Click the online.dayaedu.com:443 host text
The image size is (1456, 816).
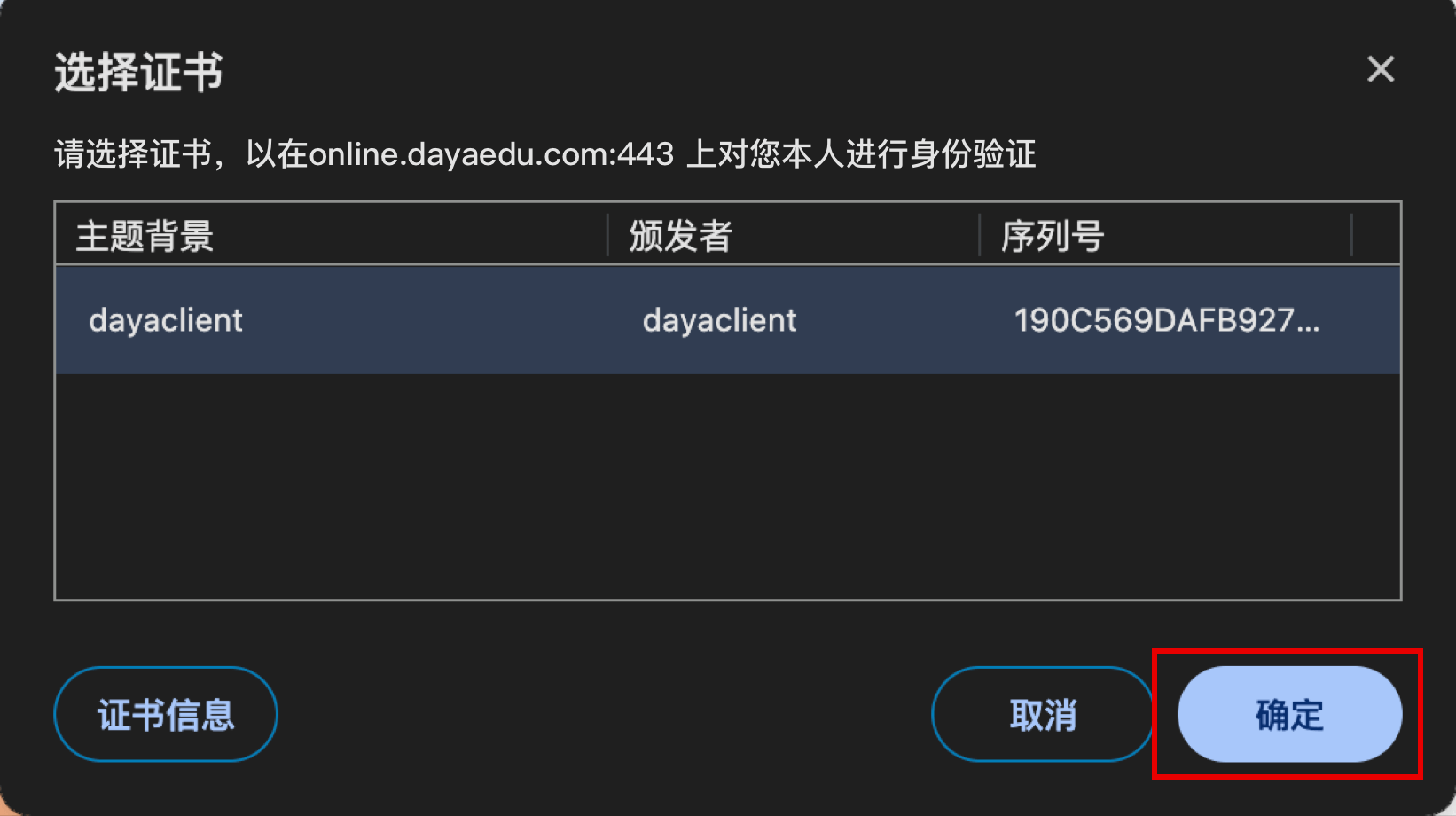pyautogui.click(x=491, y=154)
